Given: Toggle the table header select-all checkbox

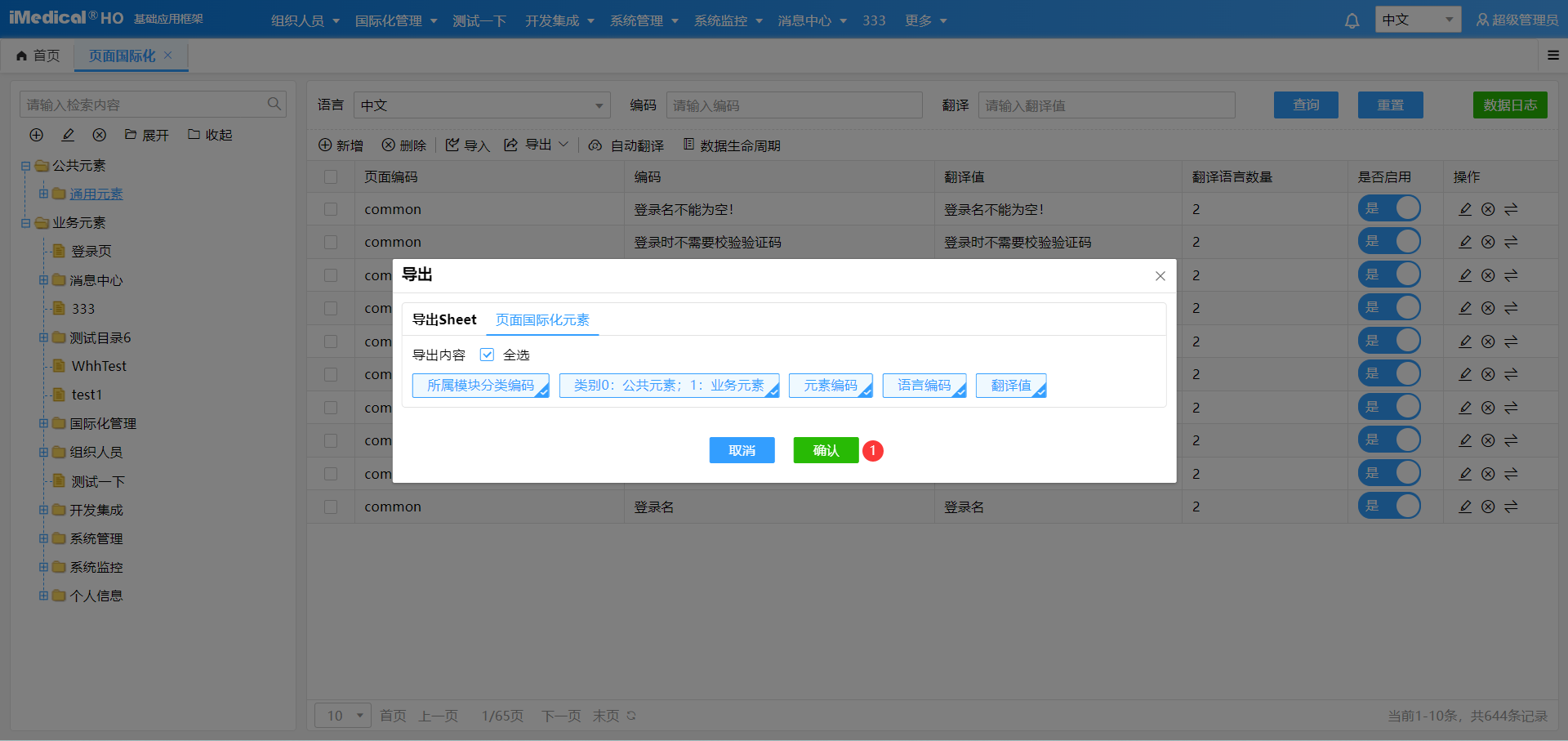Looking at the screenshot, I should pyautogui.click(x=331, y=176).
